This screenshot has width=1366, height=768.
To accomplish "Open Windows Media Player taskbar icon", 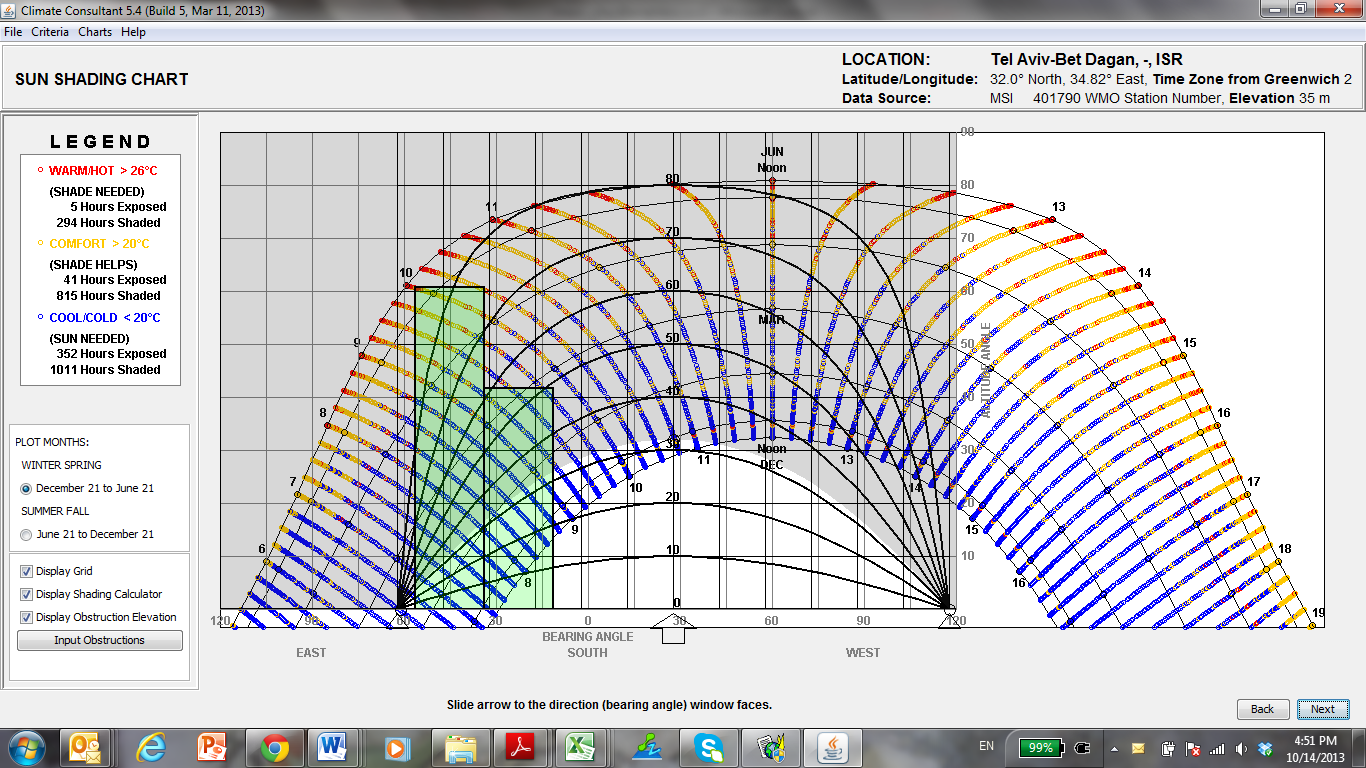I will click(x=396, y=747).
